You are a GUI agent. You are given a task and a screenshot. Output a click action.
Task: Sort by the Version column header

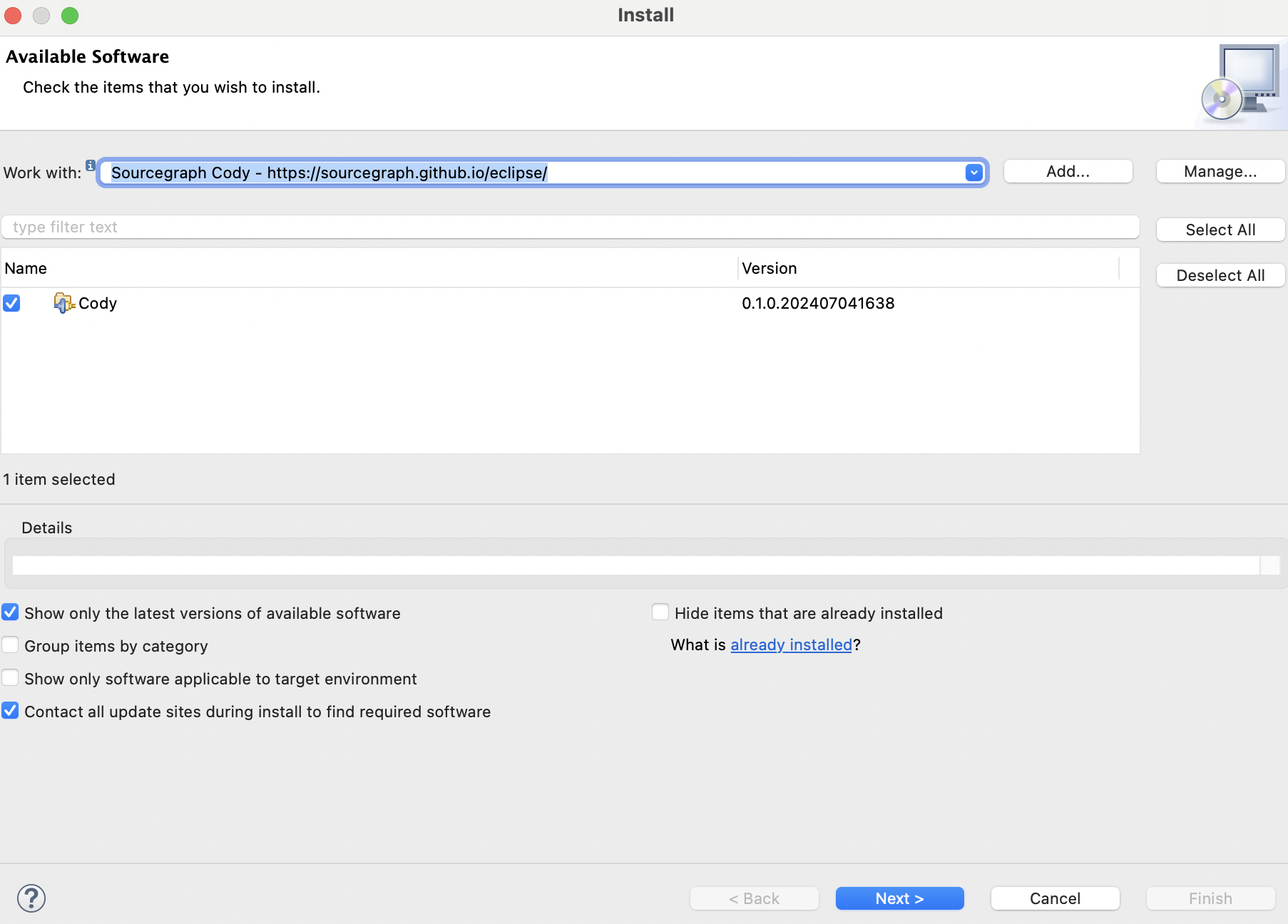[x=929, y=268]
